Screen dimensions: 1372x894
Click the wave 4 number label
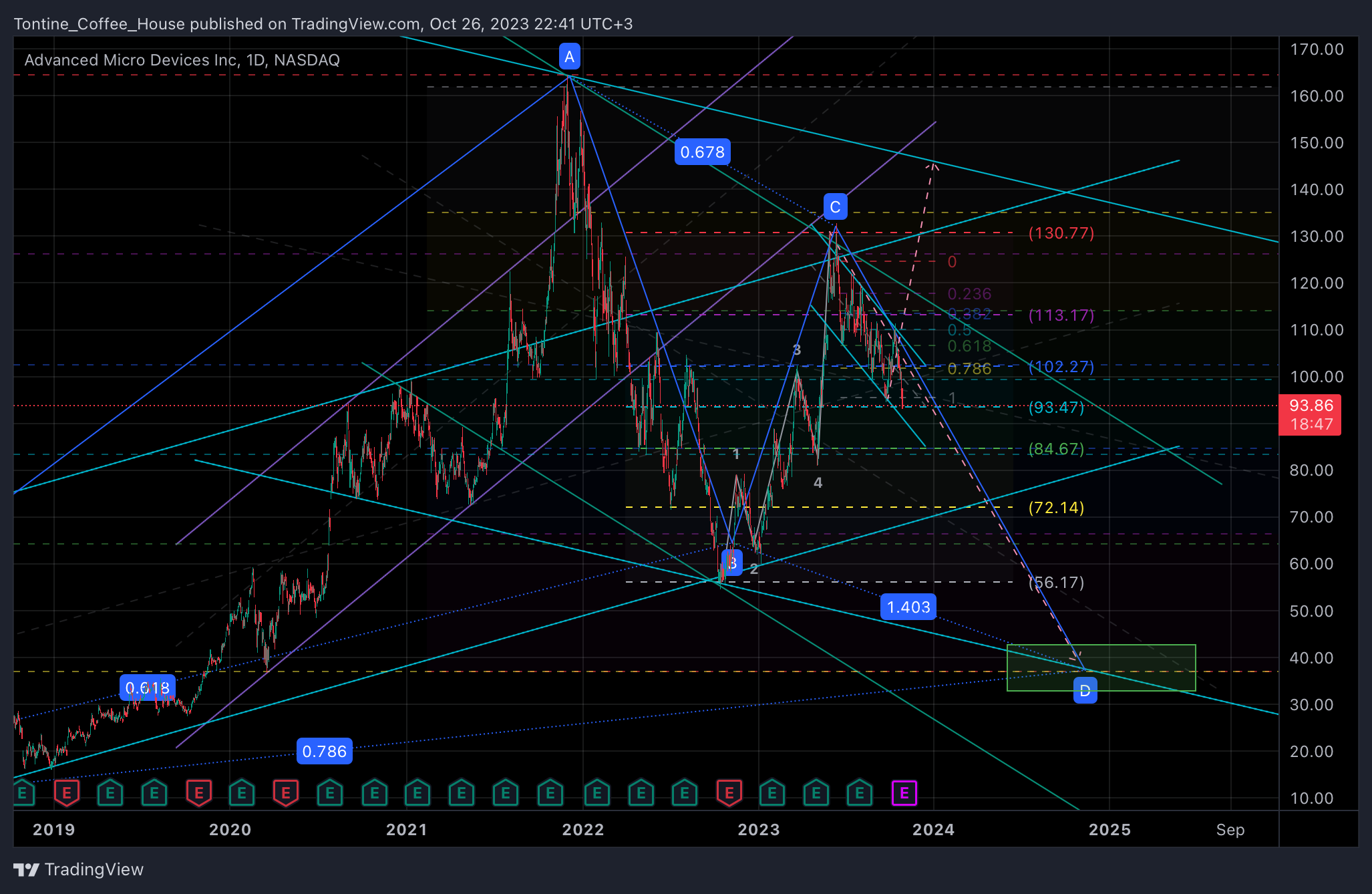818,482
